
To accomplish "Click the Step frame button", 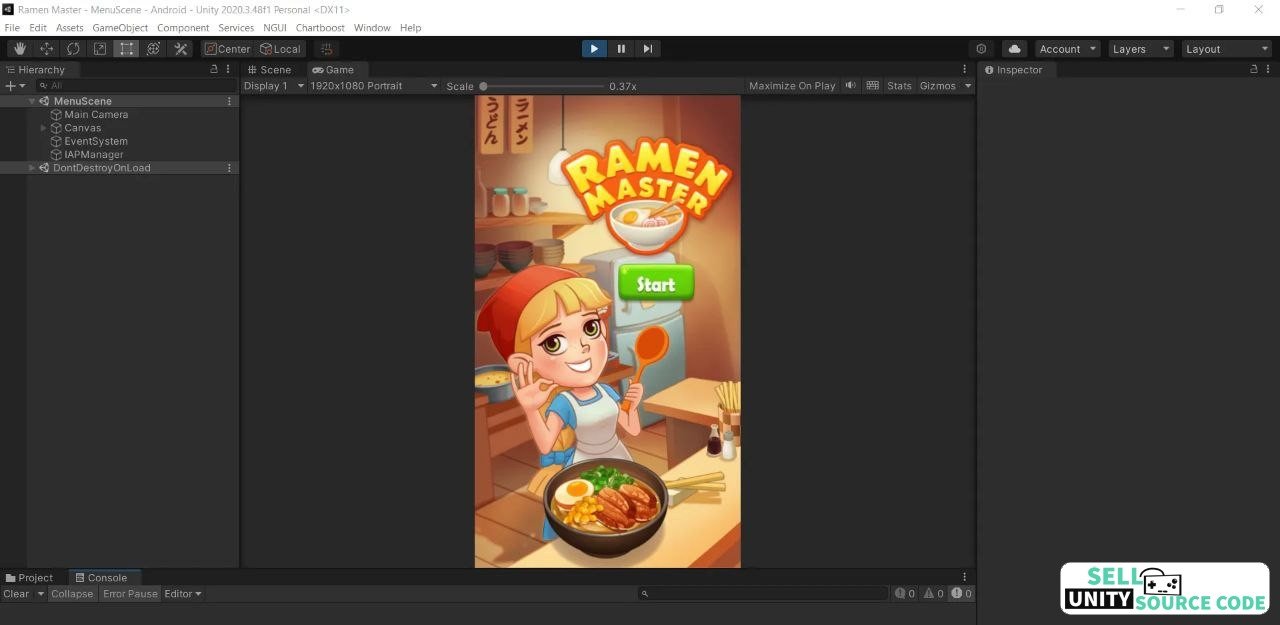I will pyautogui.click(x=648, y=49).
